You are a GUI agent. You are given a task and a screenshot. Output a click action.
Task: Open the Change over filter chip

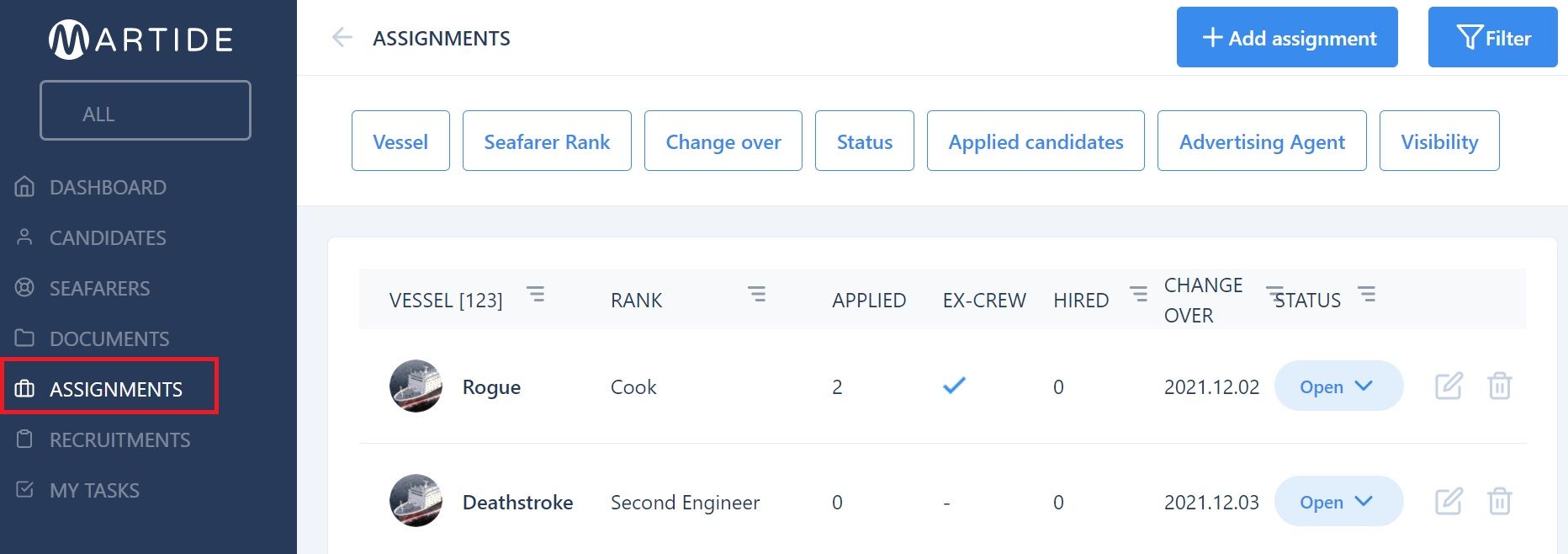coord(723,141)
